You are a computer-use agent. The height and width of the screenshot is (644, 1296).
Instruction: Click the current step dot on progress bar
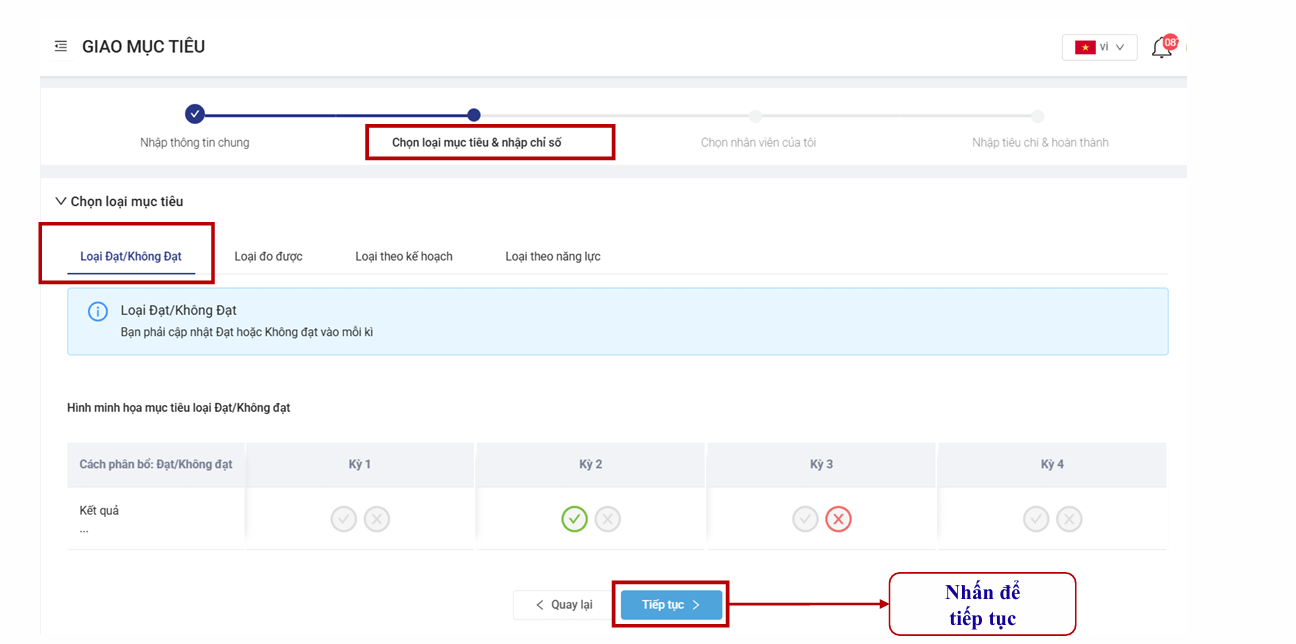point(474,115)
